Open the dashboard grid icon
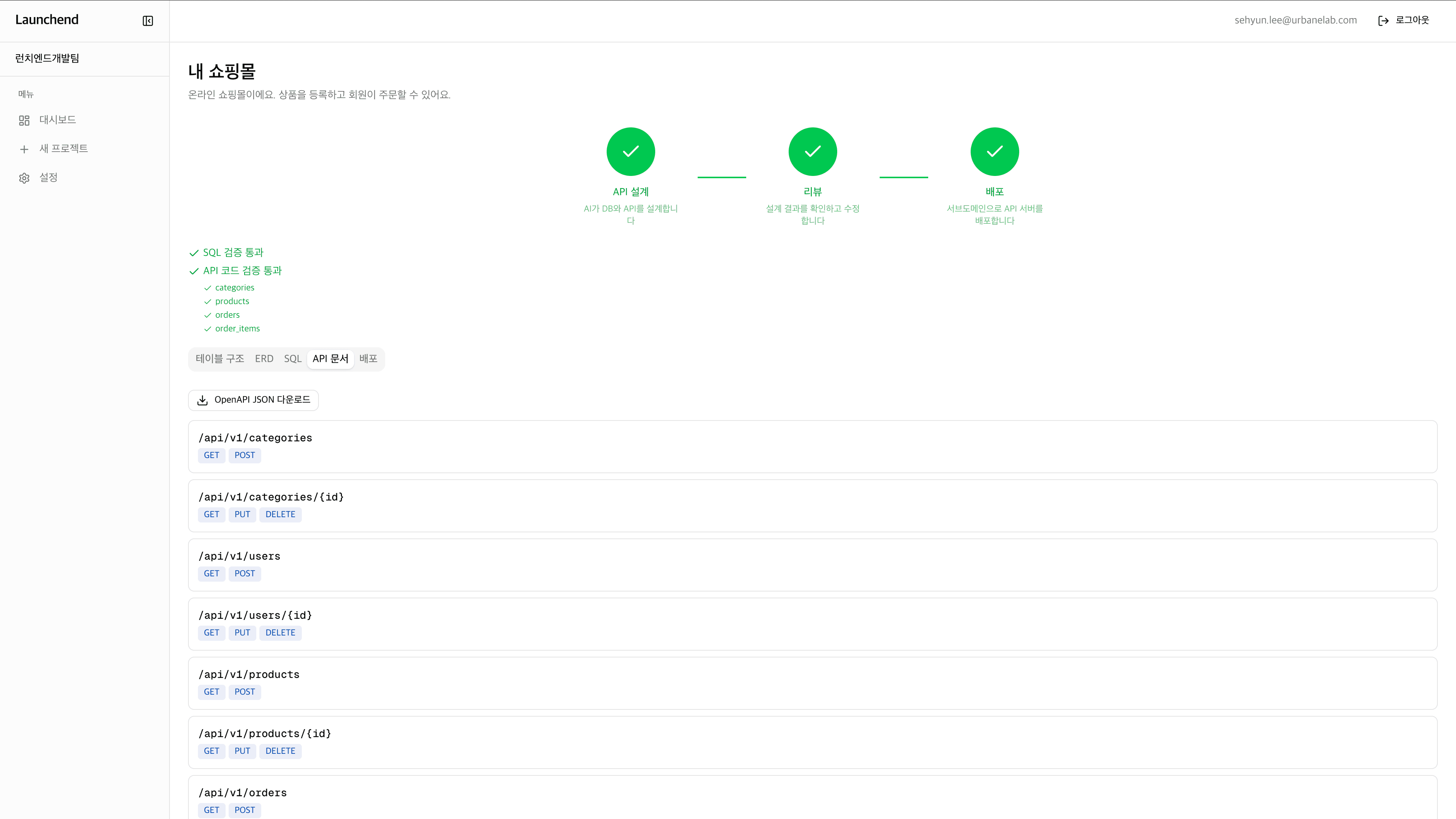Viewport: 1456px width, 819px height. tap(24, 121)
